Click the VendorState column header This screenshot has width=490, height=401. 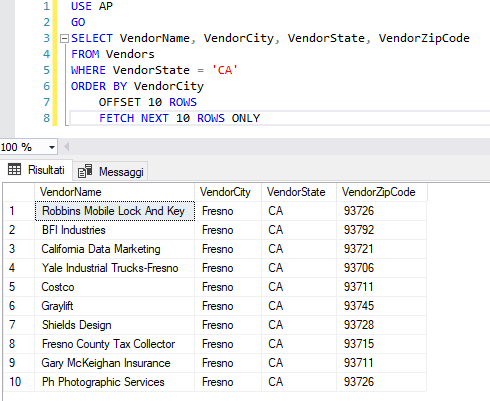coord(299,192)
